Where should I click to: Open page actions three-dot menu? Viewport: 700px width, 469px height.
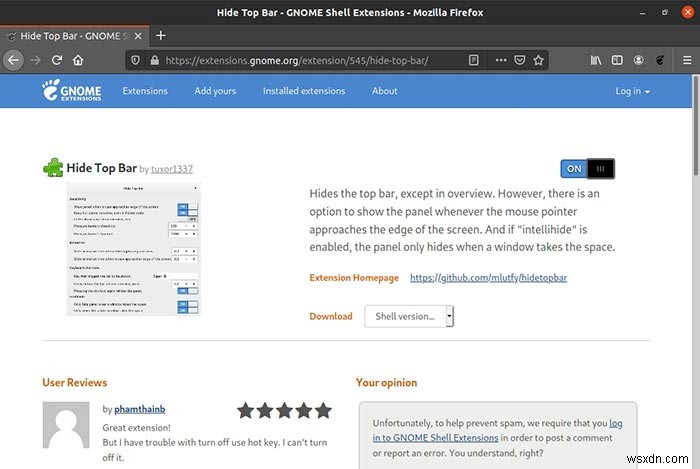click(501, 60)
